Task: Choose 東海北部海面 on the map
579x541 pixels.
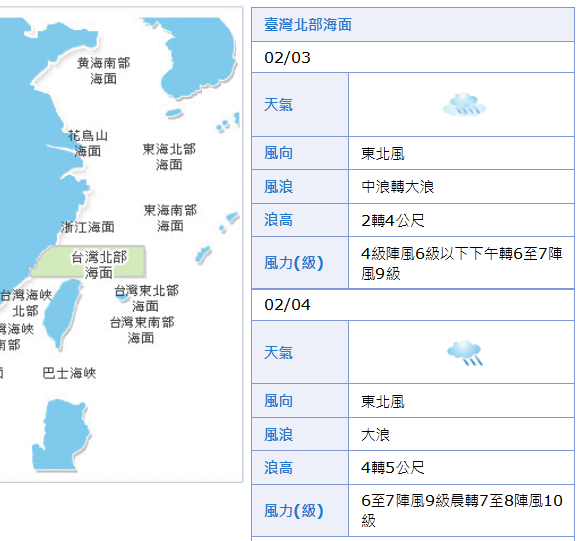Action: (169, 157)
